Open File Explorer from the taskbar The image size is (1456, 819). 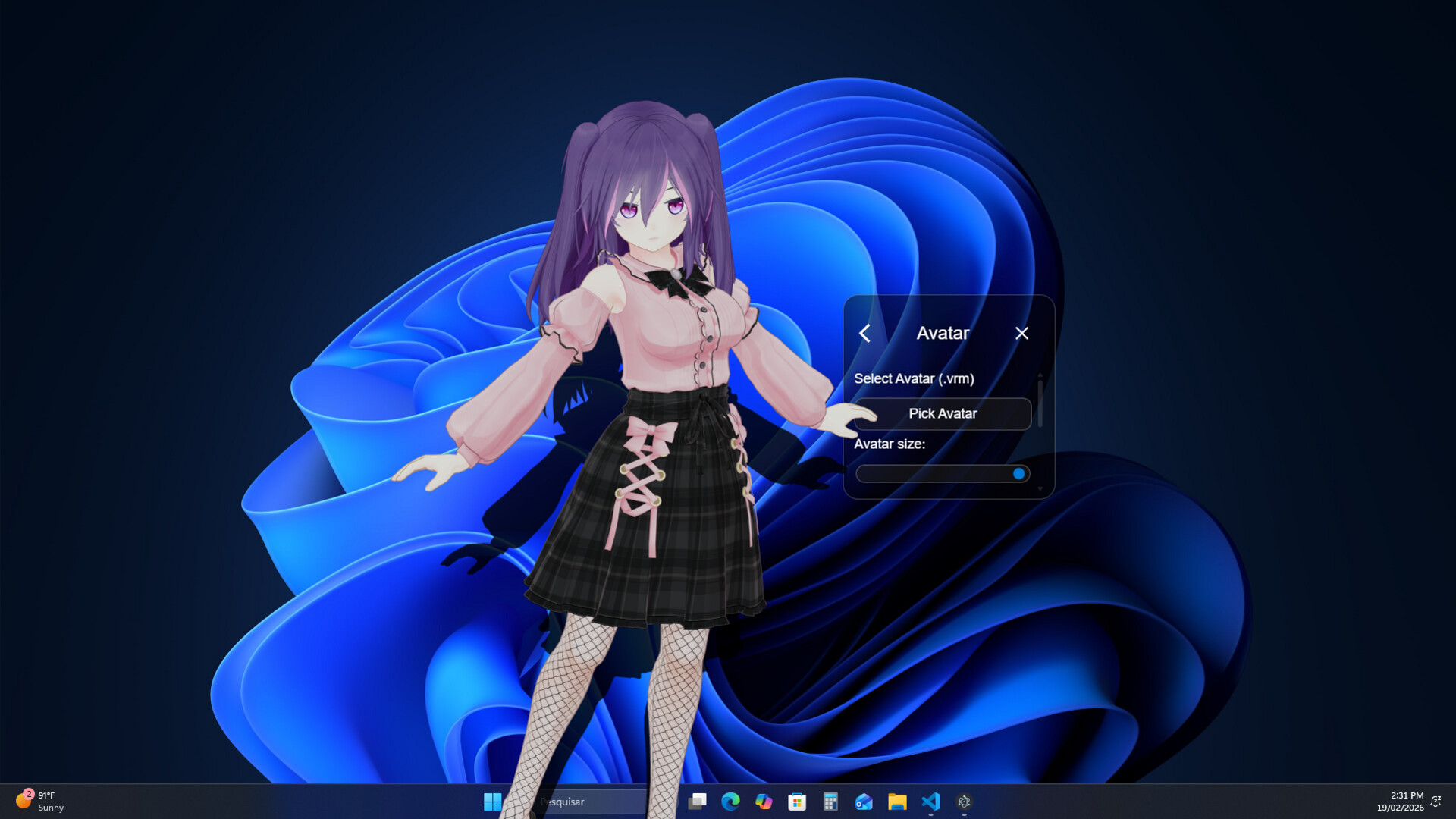coord(897,802)
